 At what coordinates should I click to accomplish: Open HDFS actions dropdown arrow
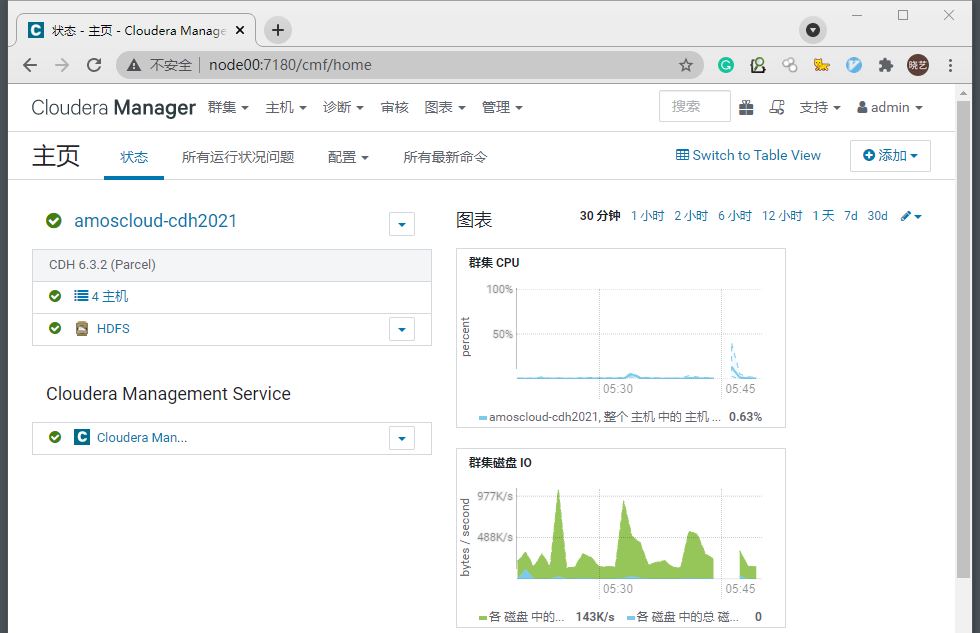(x=402, y=329)
